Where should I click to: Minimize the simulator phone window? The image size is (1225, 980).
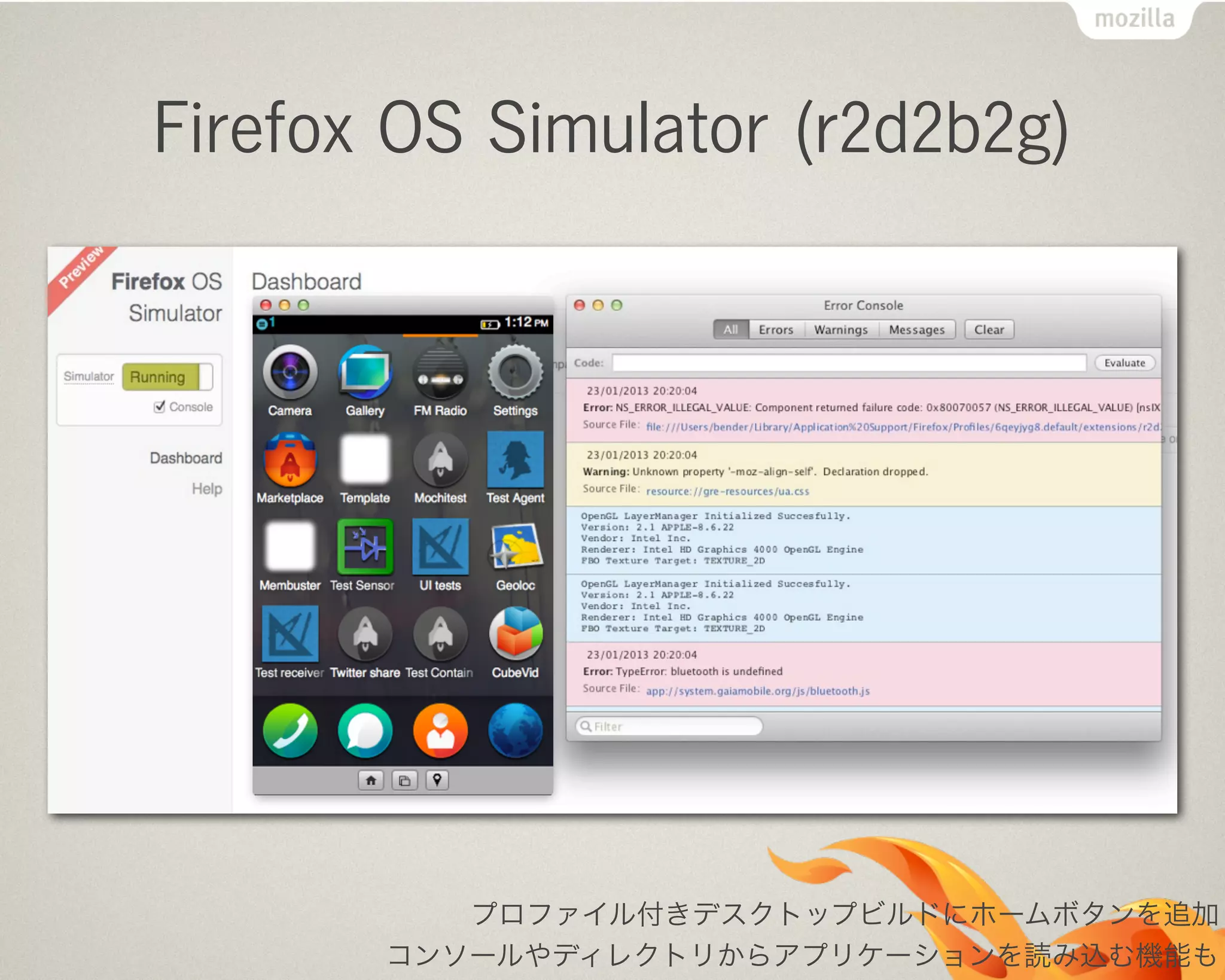(285, 305)
